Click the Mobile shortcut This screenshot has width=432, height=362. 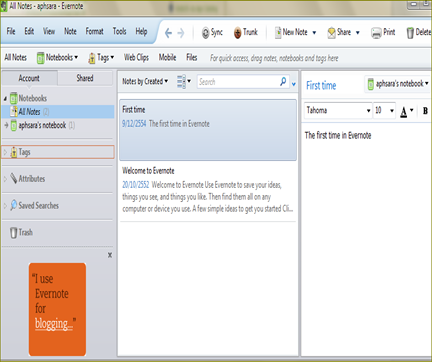click(167, 57)
